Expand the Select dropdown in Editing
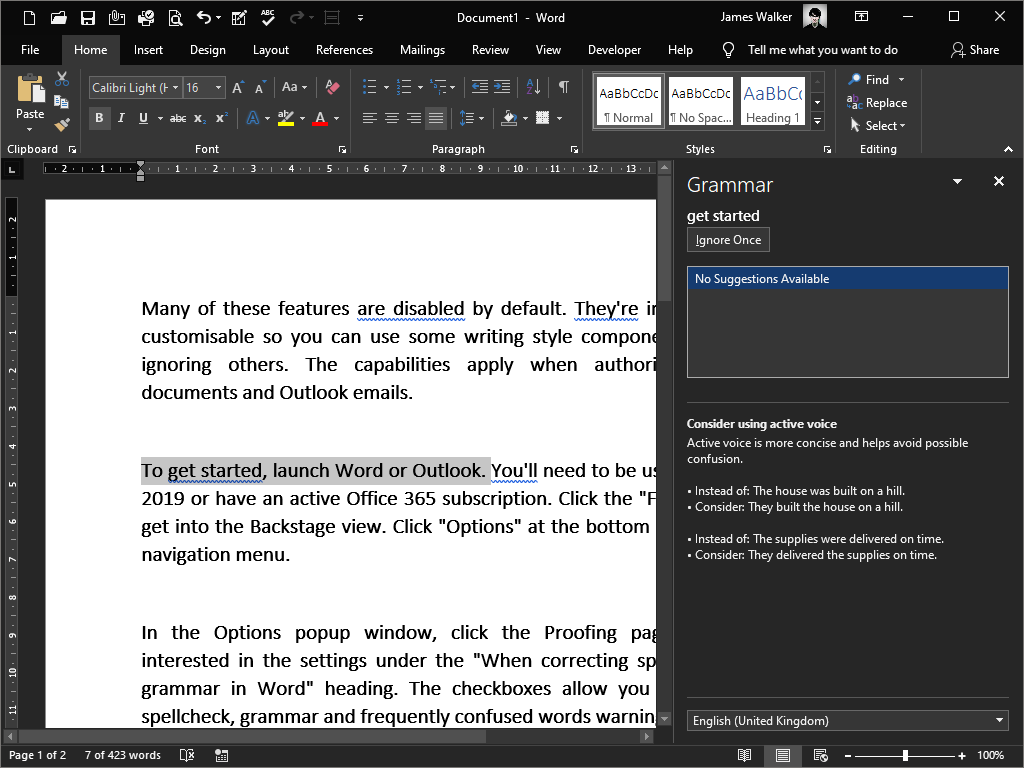The height and width of the screenshot is (768, 1024). 877,125
